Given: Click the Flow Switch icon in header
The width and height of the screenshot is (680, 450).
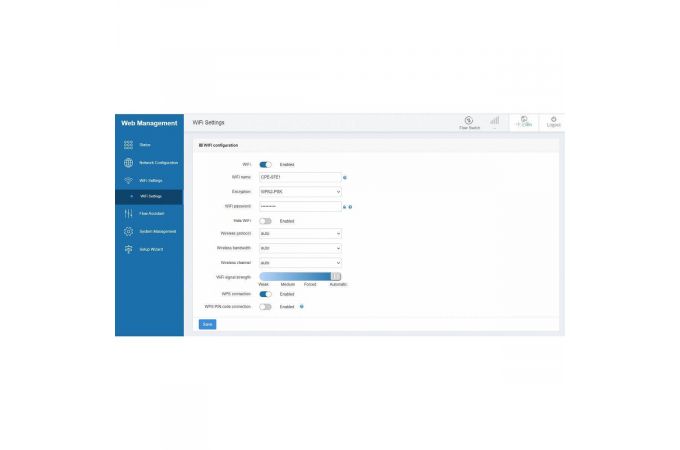Looking at the screenshot, I should click(469, 120).
